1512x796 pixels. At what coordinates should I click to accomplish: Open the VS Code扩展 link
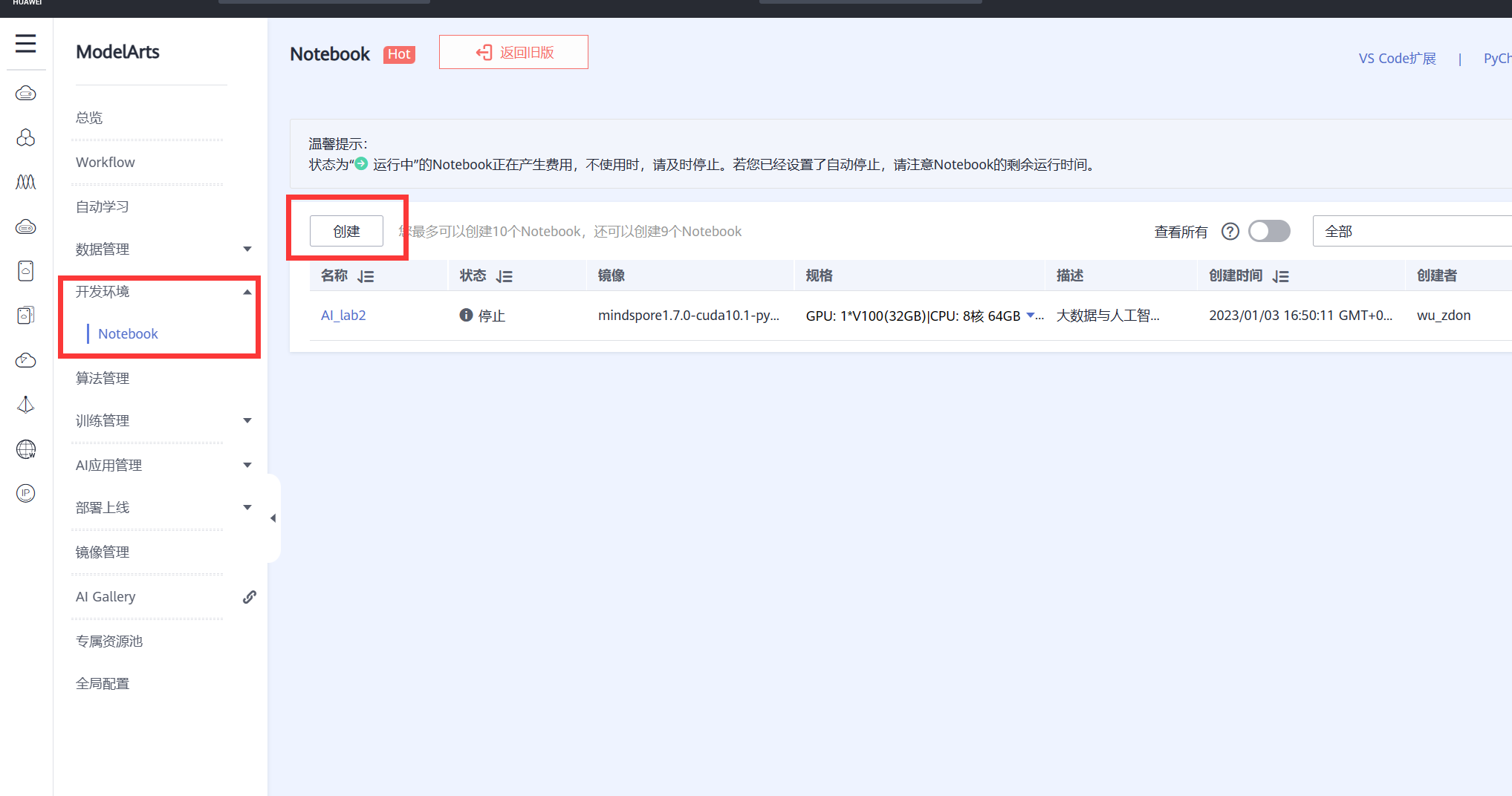tap(1397, 59)
